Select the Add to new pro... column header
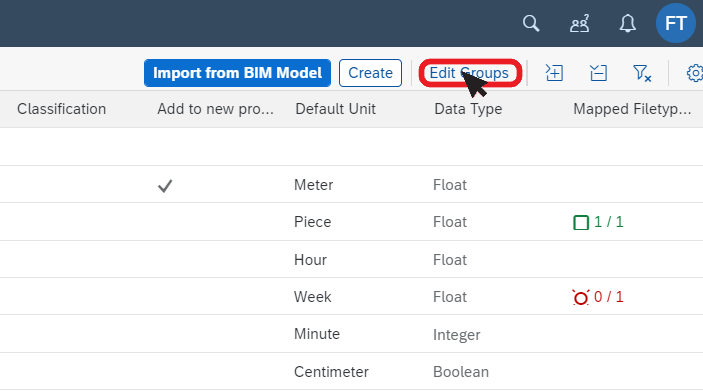 [x=215, y=109]
